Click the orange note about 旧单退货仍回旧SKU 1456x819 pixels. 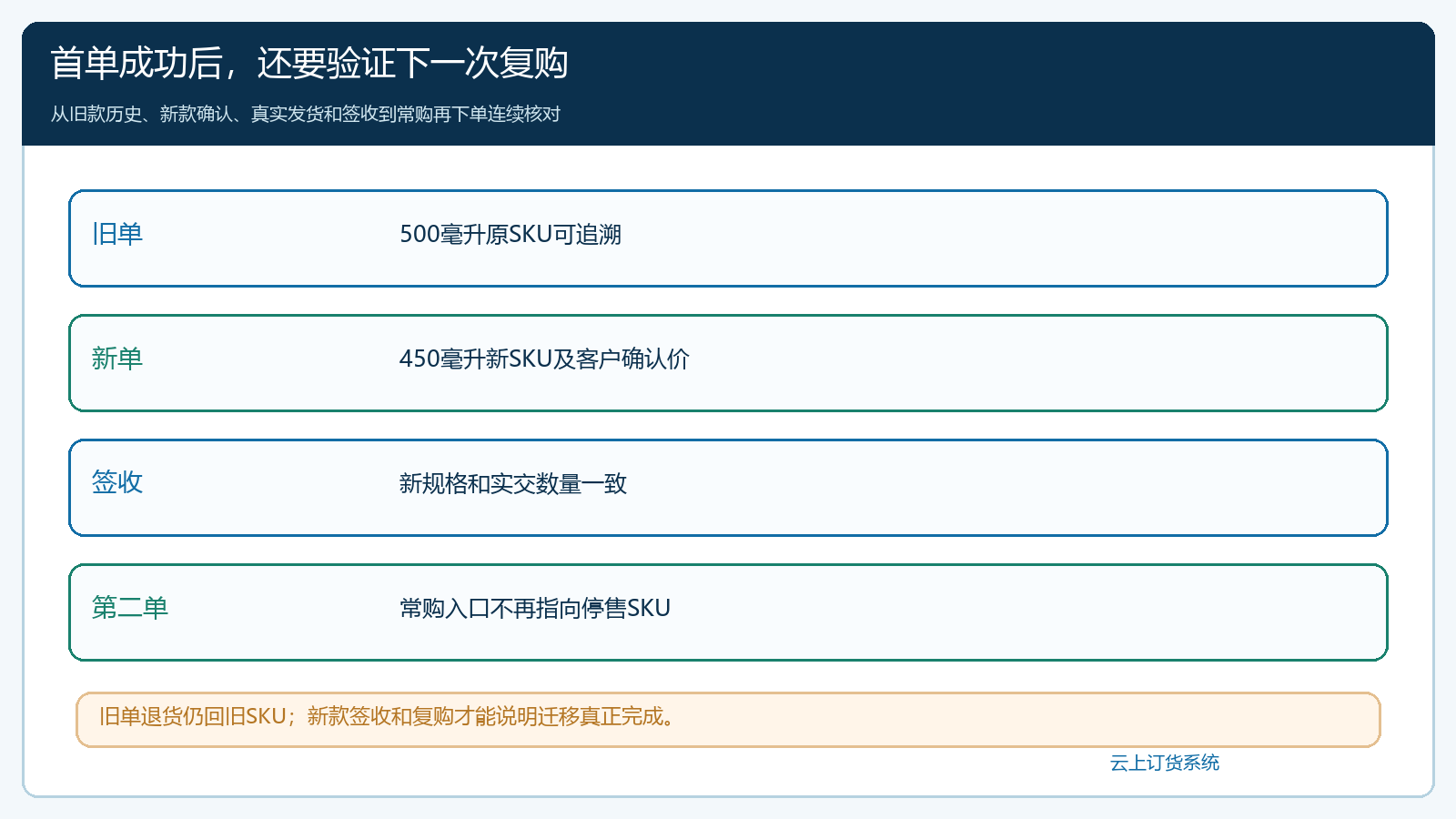(728, 720)
